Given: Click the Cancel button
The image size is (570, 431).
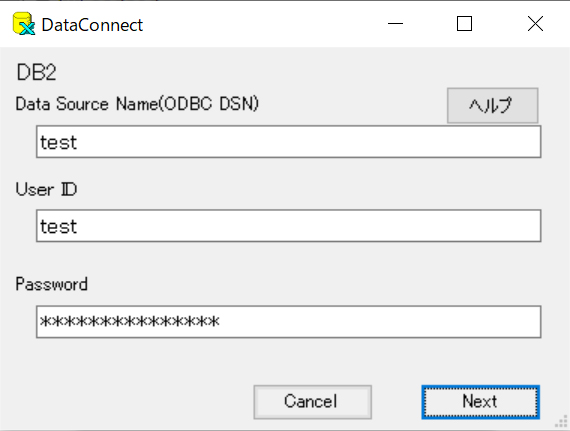Looking at the screenshot, I should pyautogui.click(x=313, y=402).
